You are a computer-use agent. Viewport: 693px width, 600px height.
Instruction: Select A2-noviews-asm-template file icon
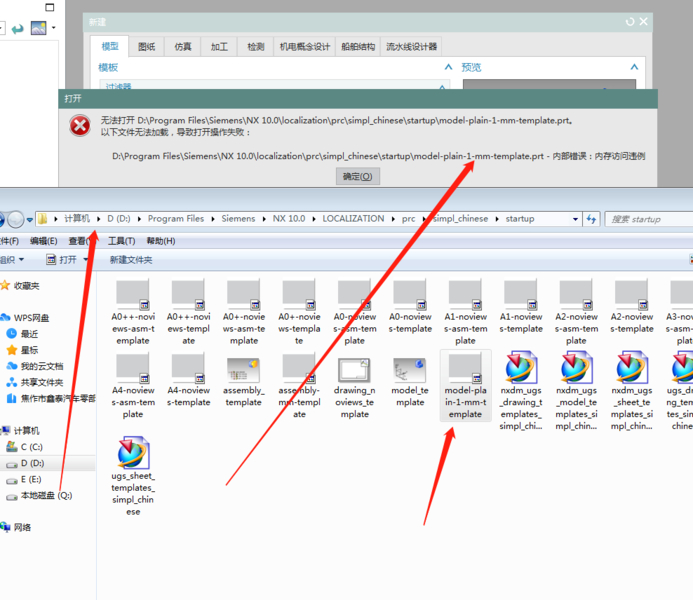tap(576, 295)
